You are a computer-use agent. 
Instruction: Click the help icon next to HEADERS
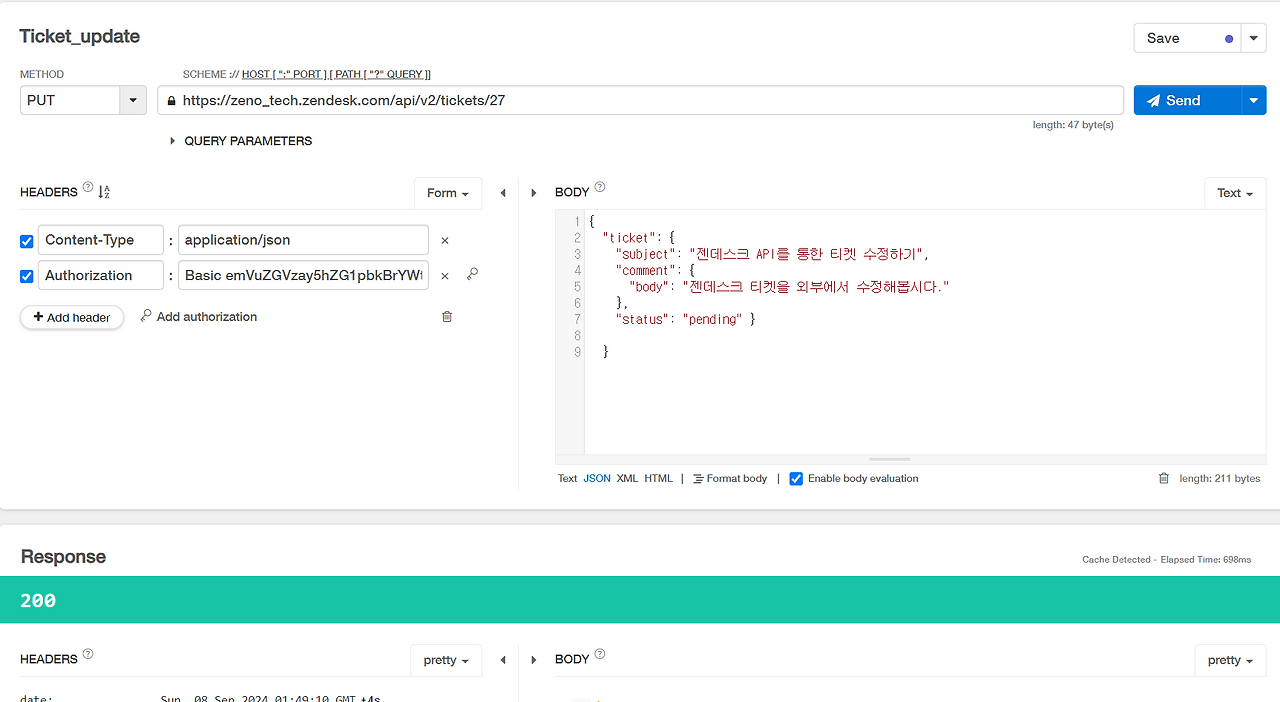tap(88, 187)
